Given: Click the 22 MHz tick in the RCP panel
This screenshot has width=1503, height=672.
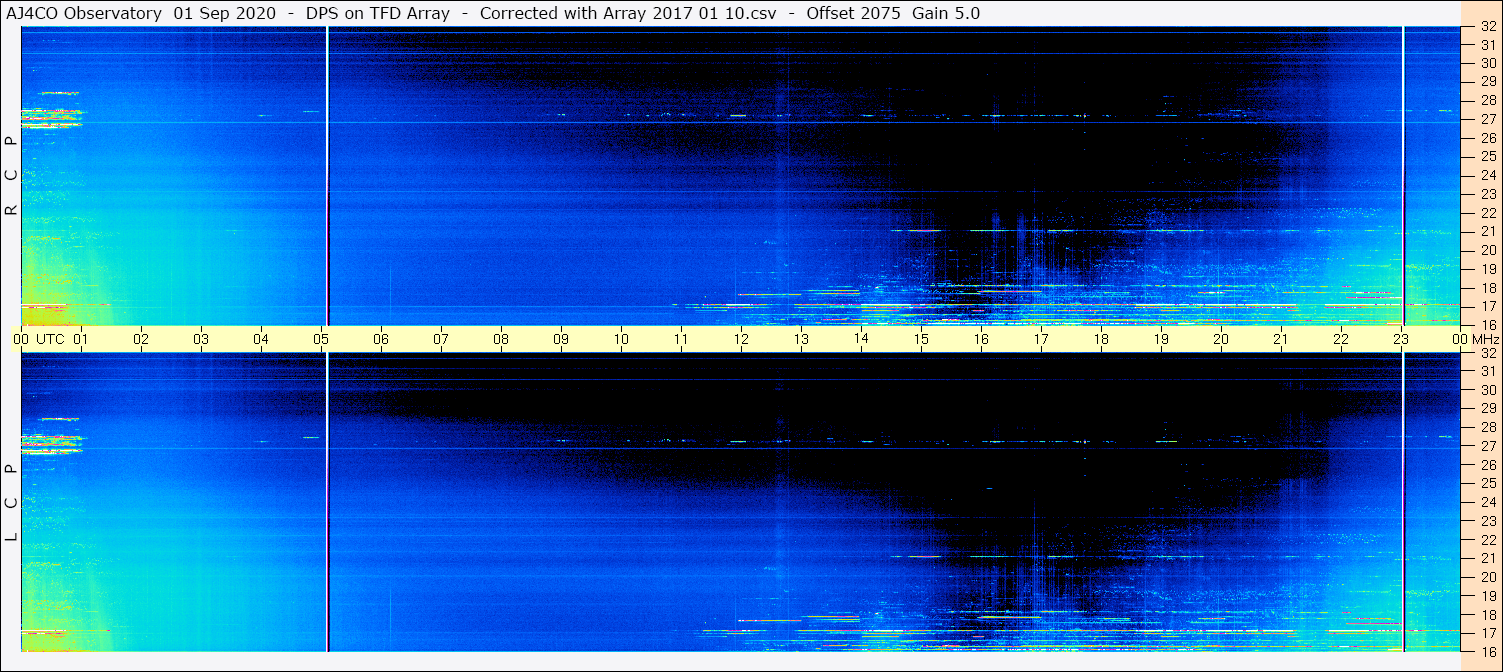Looking at the screenshot, I should click(1487, 213).
